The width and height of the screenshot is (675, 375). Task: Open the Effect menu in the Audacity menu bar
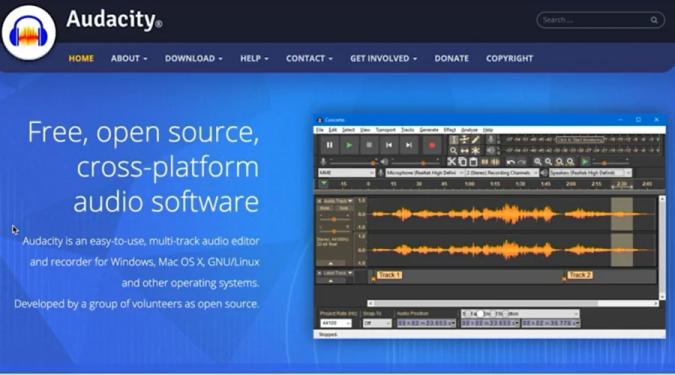click(449, 130)
